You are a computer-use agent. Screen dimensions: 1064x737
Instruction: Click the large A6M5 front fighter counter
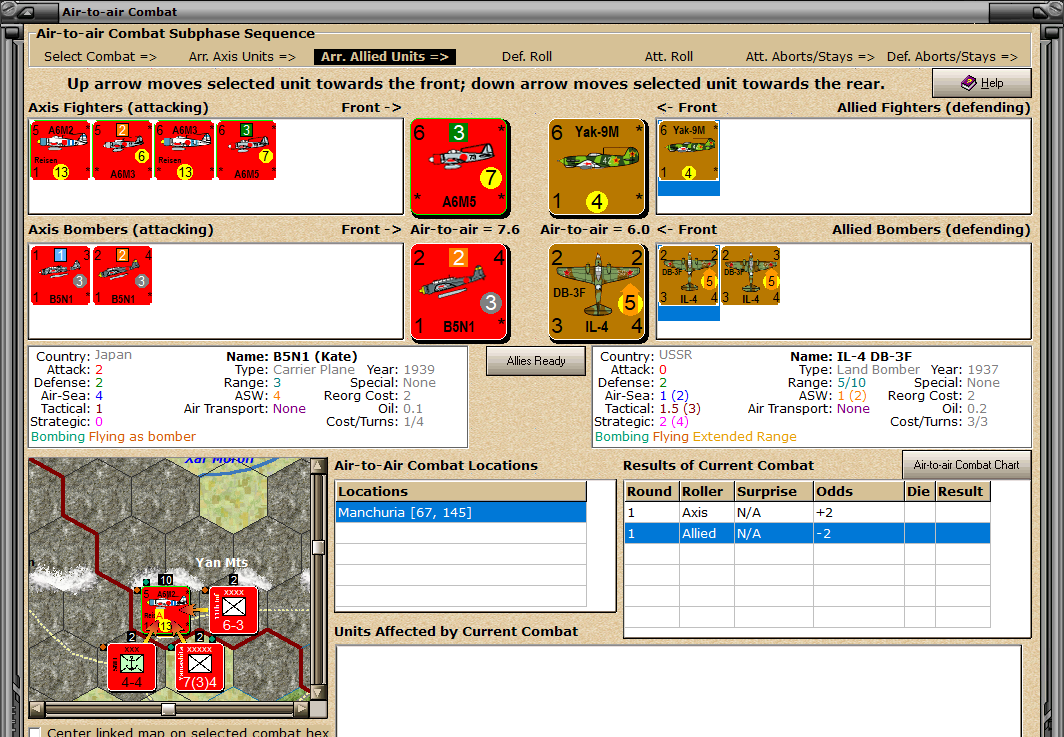click(459, 167)
